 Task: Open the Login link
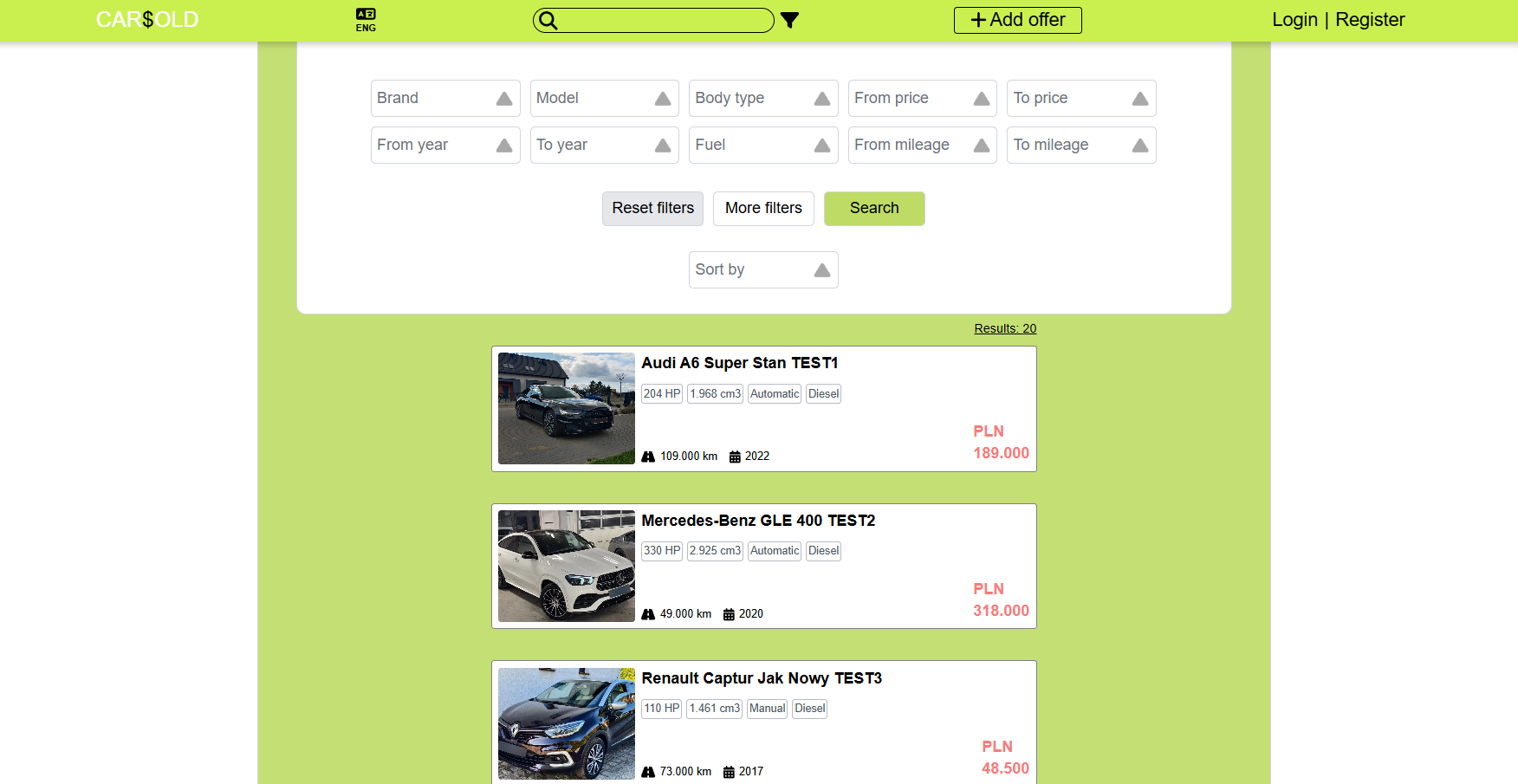(1294, 19)
